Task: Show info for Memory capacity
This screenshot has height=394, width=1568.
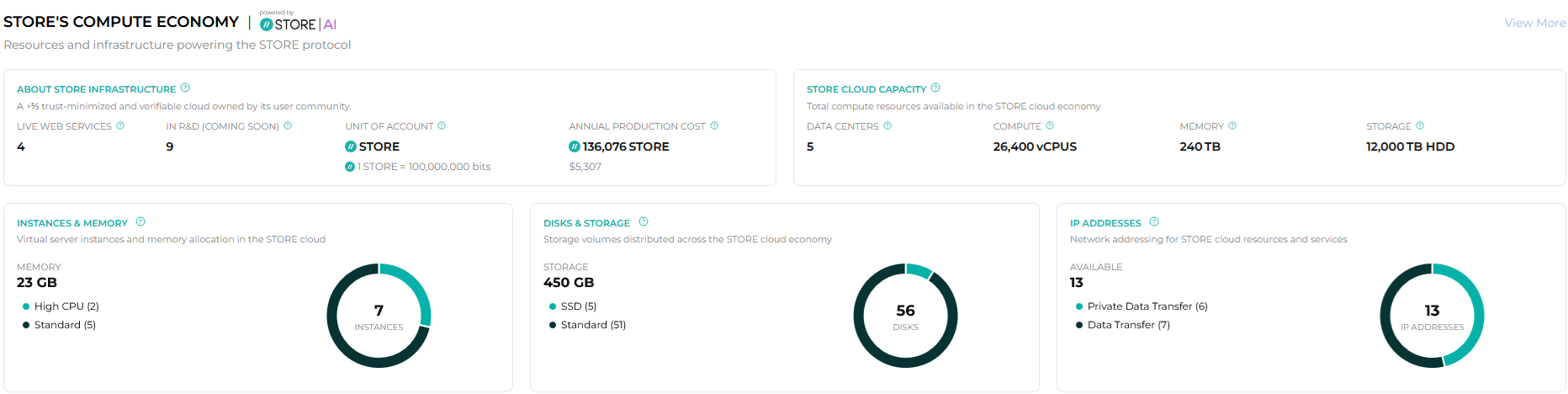Action: 1232,125
